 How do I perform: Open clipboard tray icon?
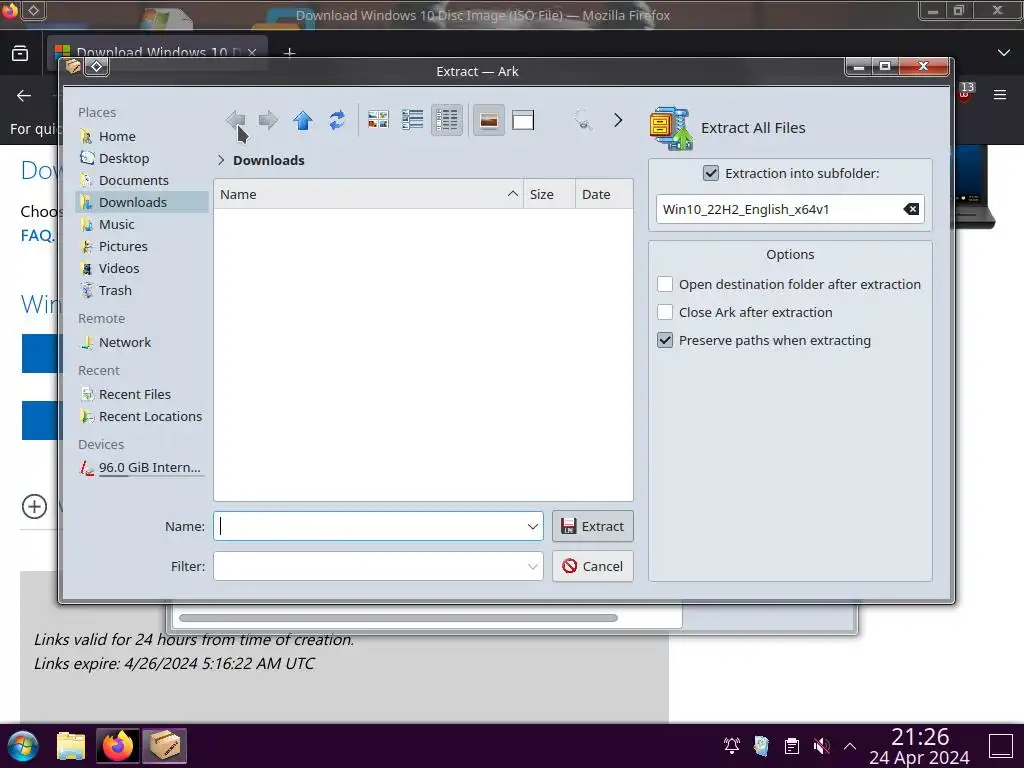[792, 745]
